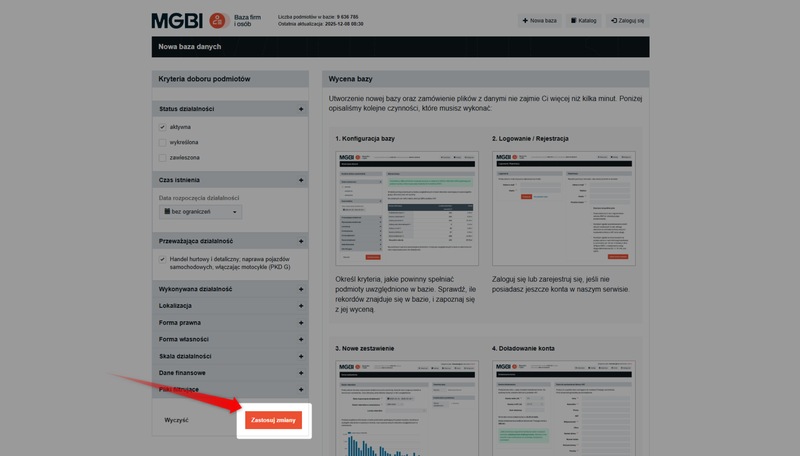Enable the zawieszona status checkbox

pos(162,157)
